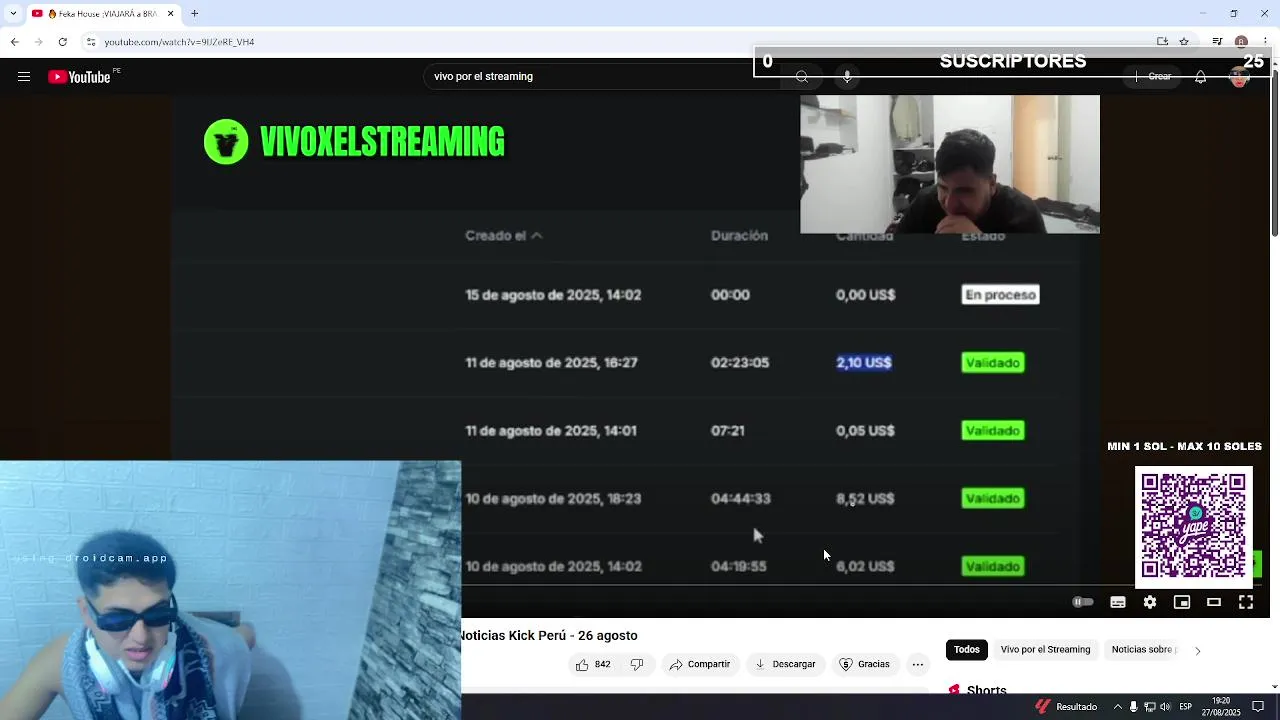Click the 'En proceso' status badge
The image size is (1280, 720).
coord(1000,295)
